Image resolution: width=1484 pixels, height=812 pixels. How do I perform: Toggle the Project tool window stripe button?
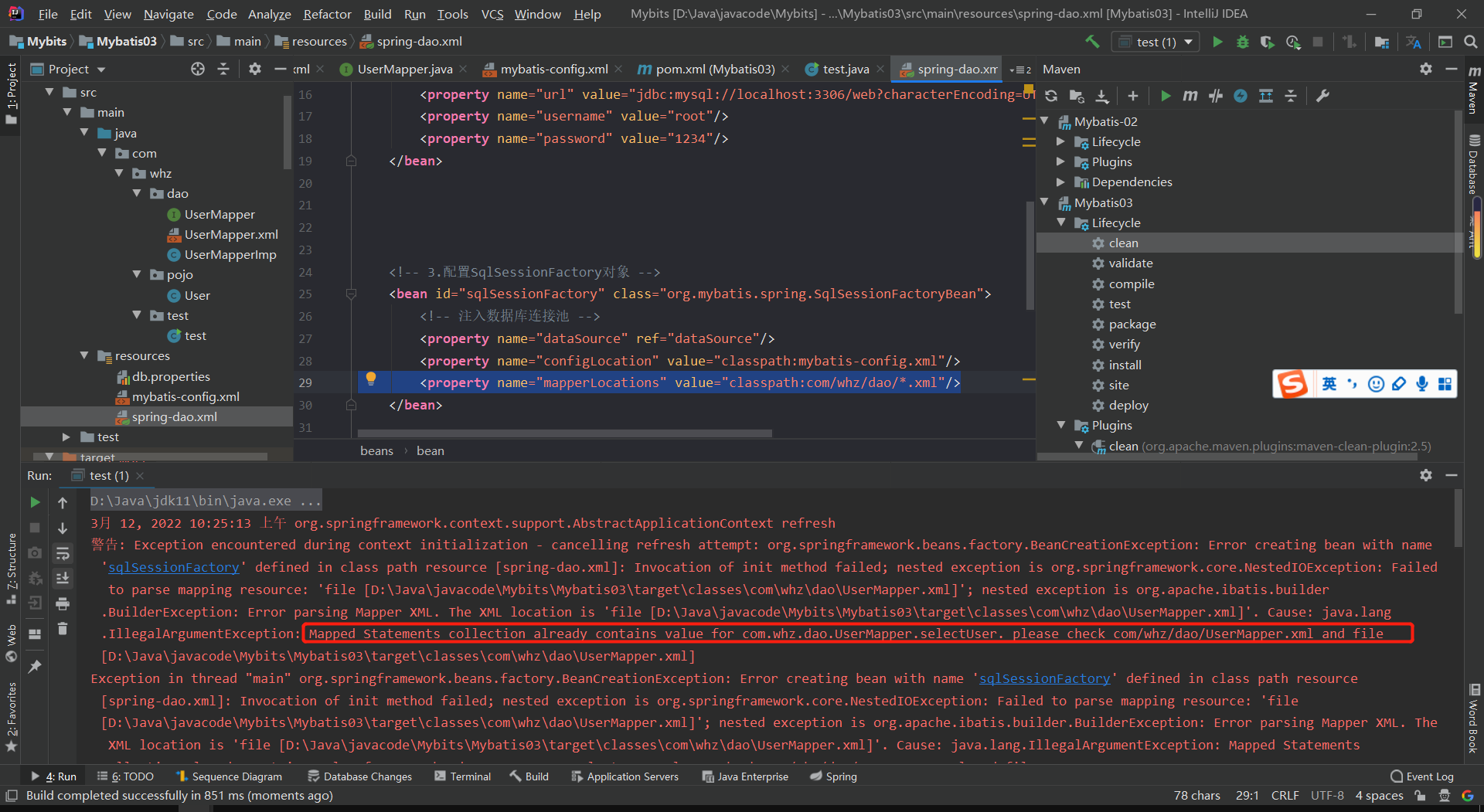(x=11, y=94)
